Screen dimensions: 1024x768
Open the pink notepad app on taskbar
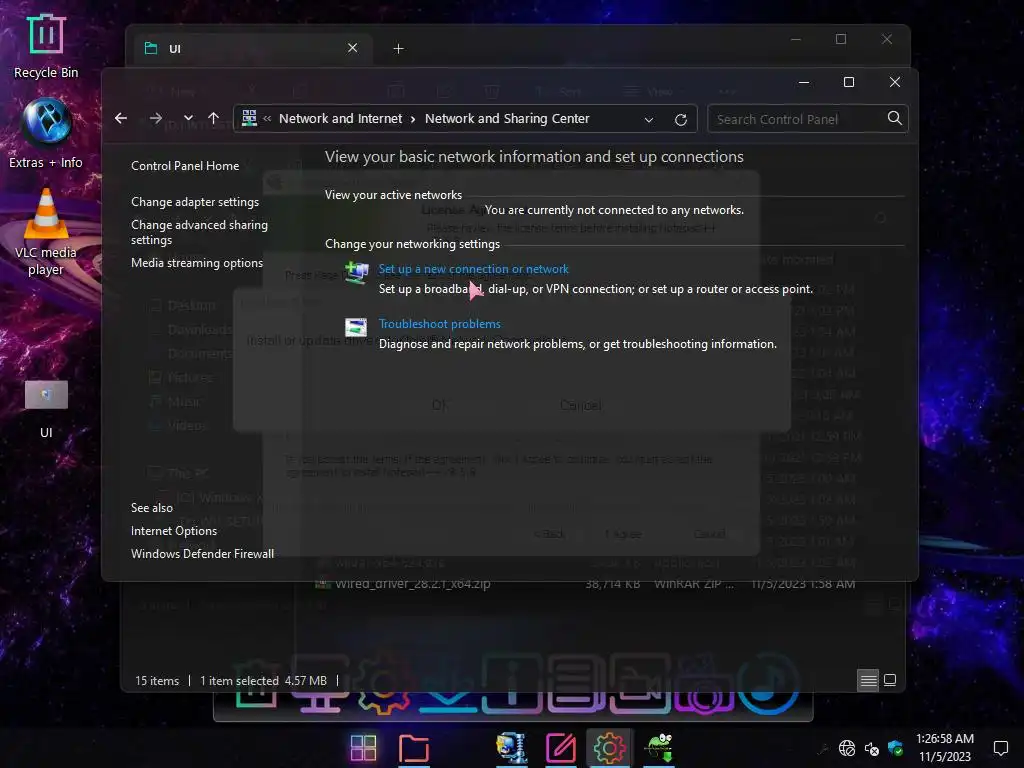pos(561,748)
